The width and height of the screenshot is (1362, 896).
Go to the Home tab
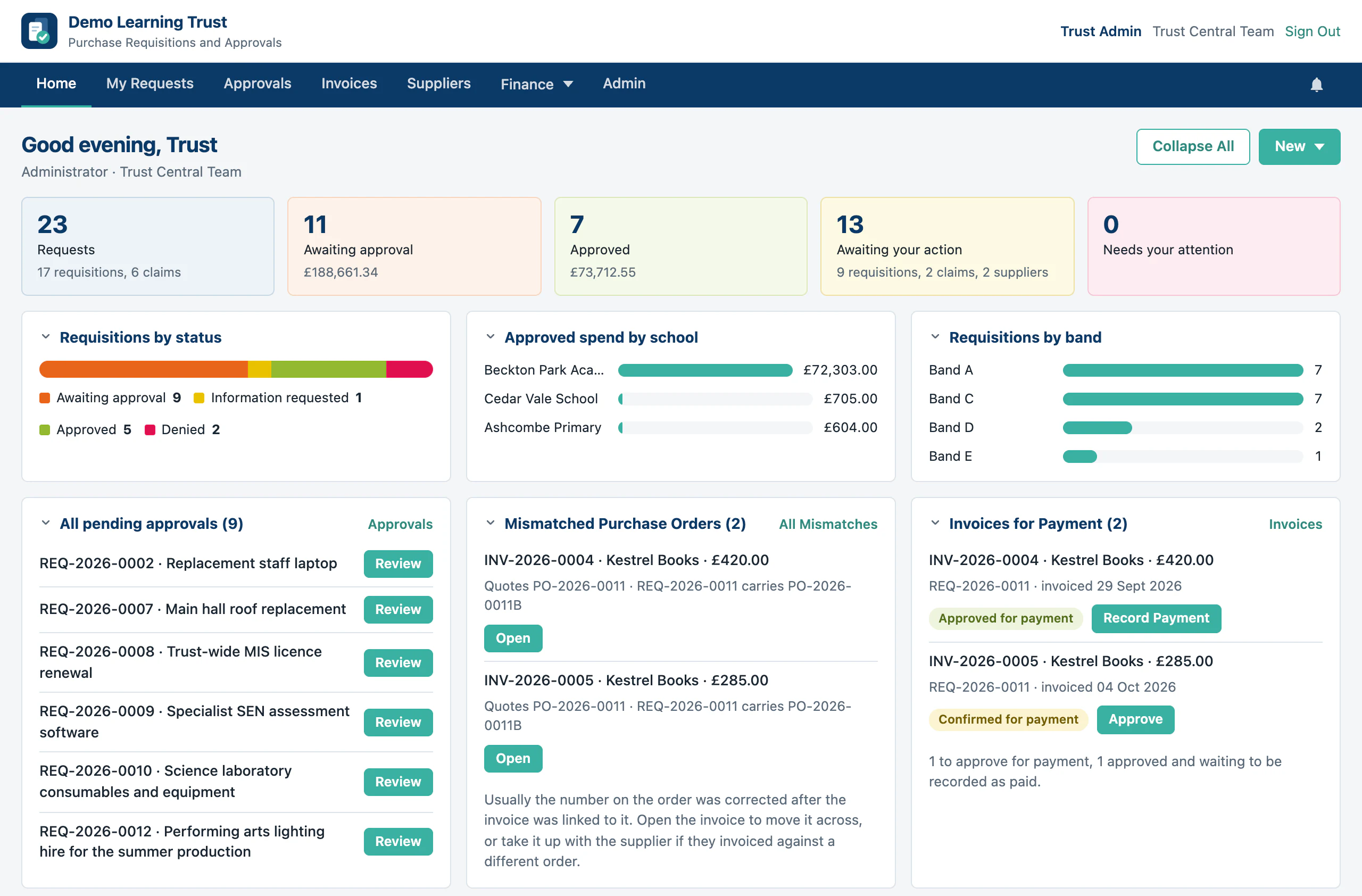point(56,84)
